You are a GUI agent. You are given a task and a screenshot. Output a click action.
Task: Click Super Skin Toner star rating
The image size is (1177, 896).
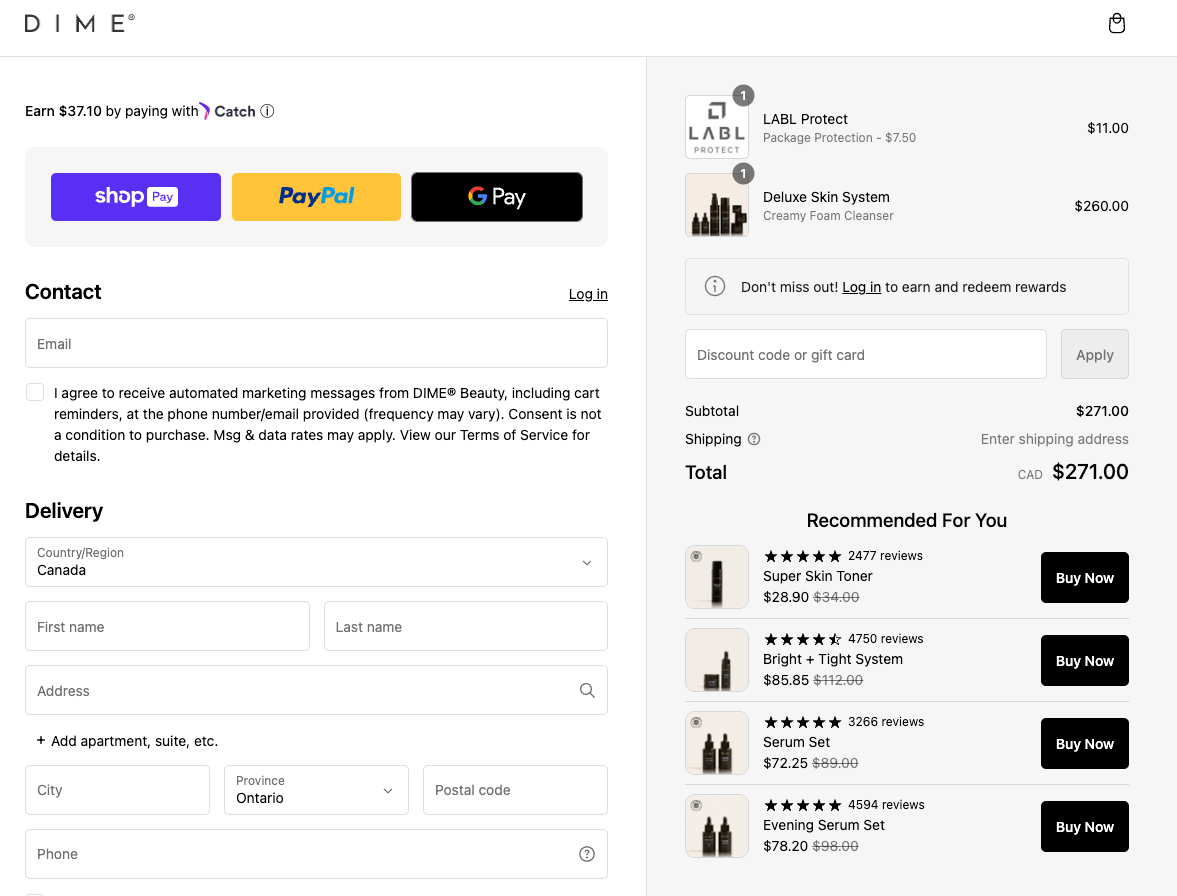click(802, 556)
